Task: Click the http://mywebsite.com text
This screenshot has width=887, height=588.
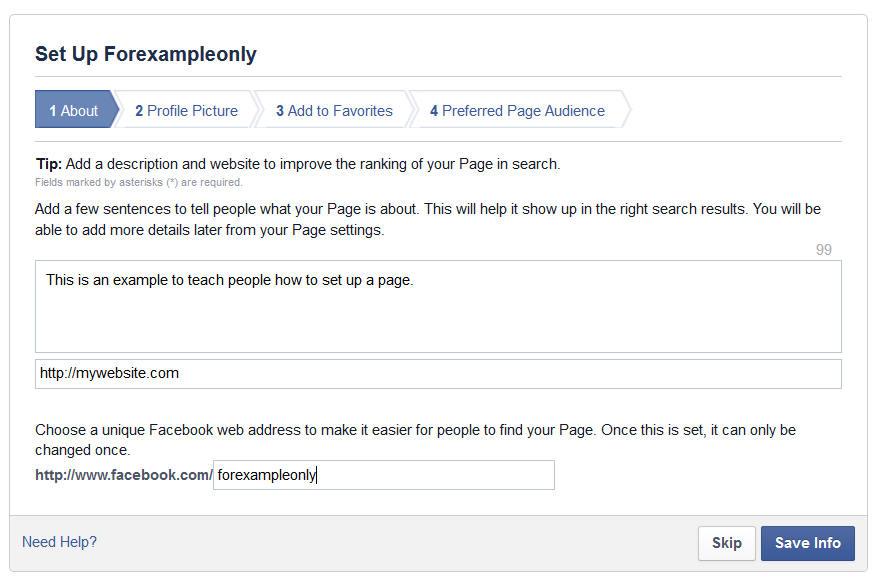Action: click(x=110, y=374)
